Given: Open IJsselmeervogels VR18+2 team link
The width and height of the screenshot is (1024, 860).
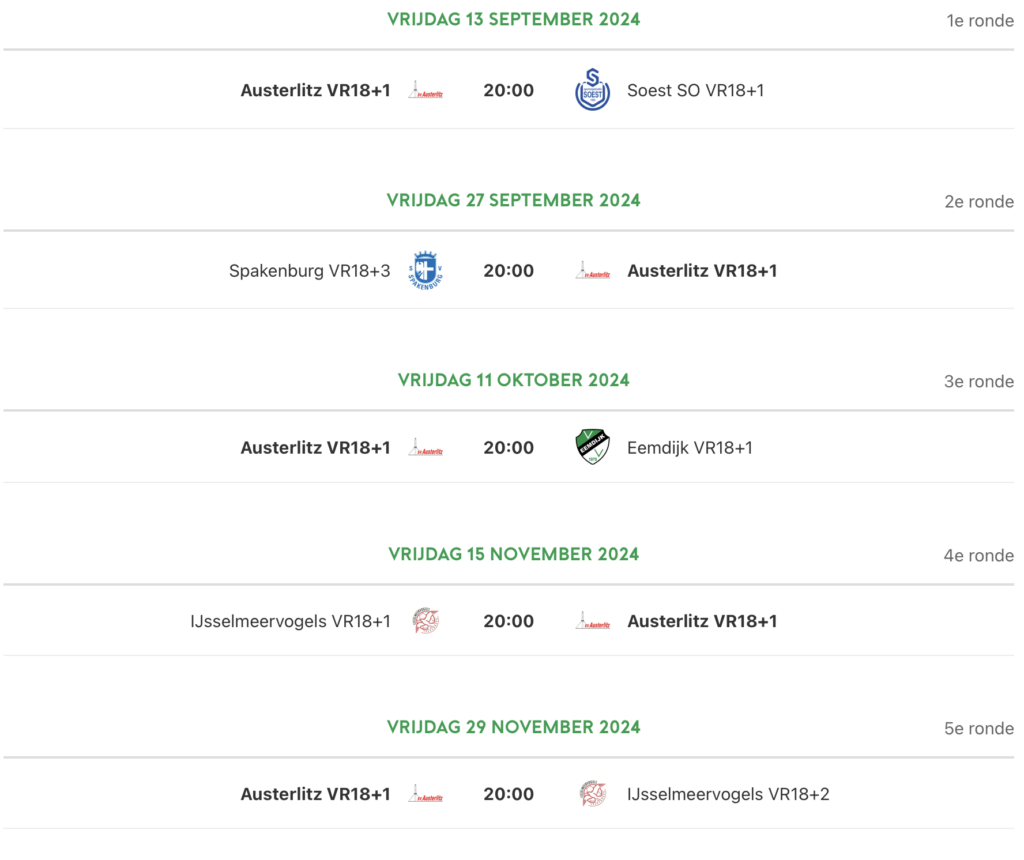Looking at the screenshot, I should click(x=728, y=794).
